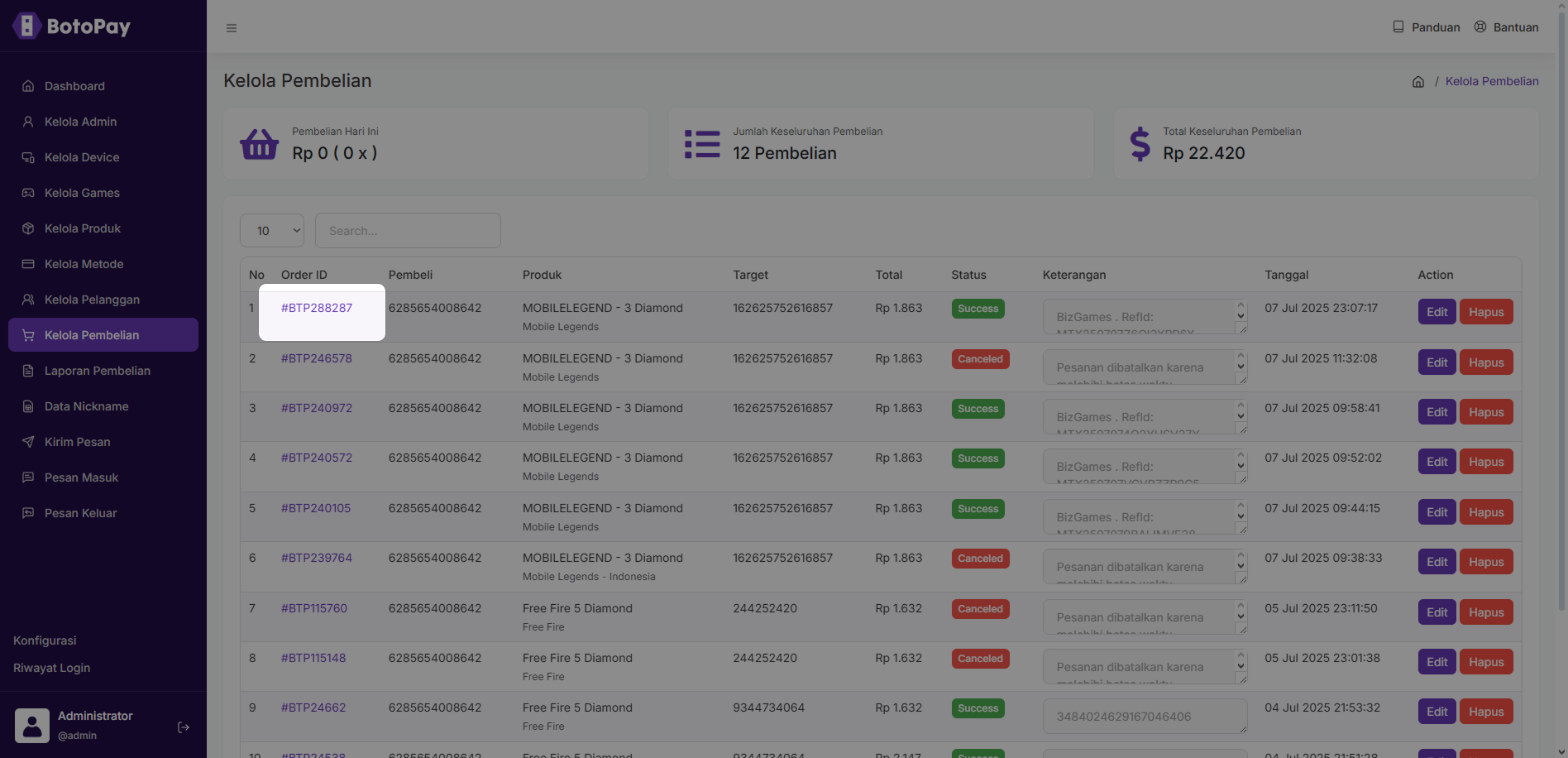This screenshot has width=1568, height=758.
Task: Open Kelola Pelanggan menu item
Action: point(103,300)
